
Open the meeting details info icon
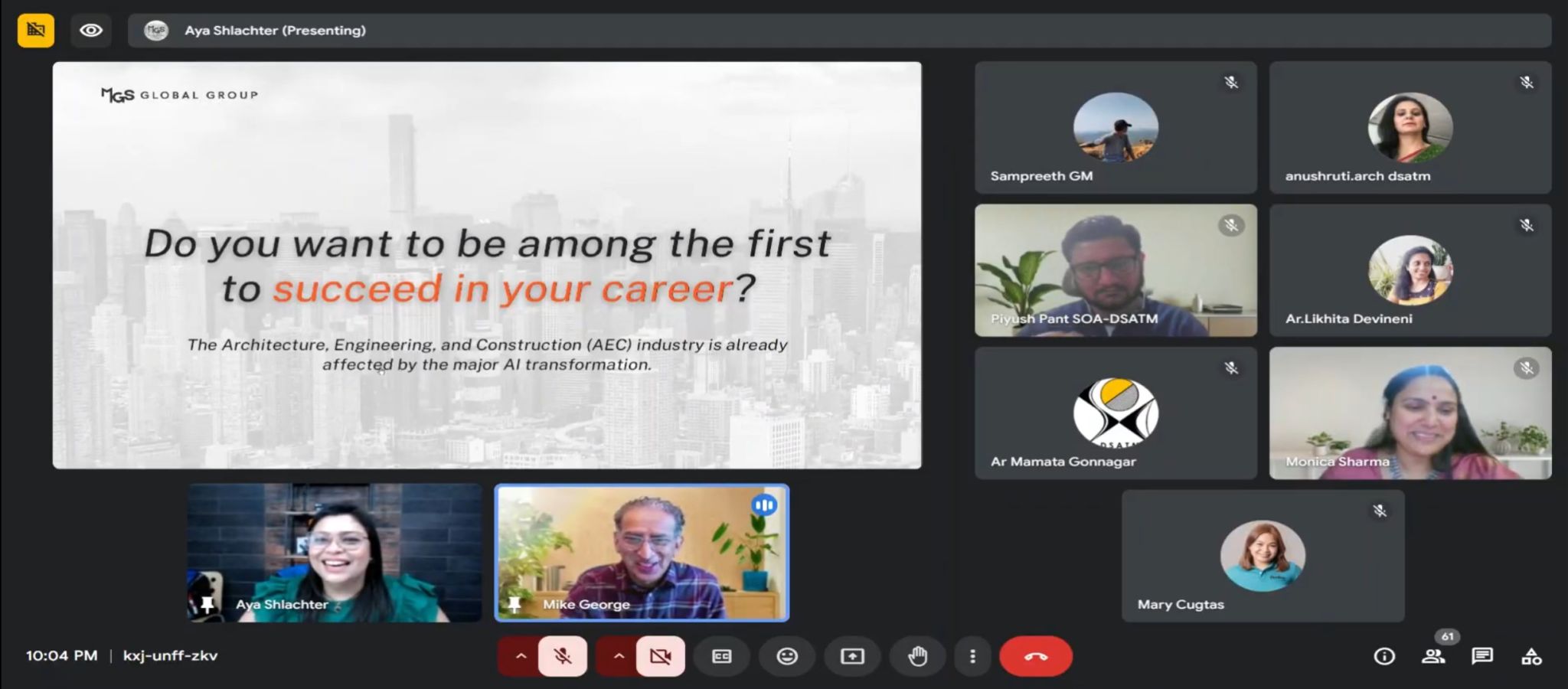click(x=1383, y=656)
